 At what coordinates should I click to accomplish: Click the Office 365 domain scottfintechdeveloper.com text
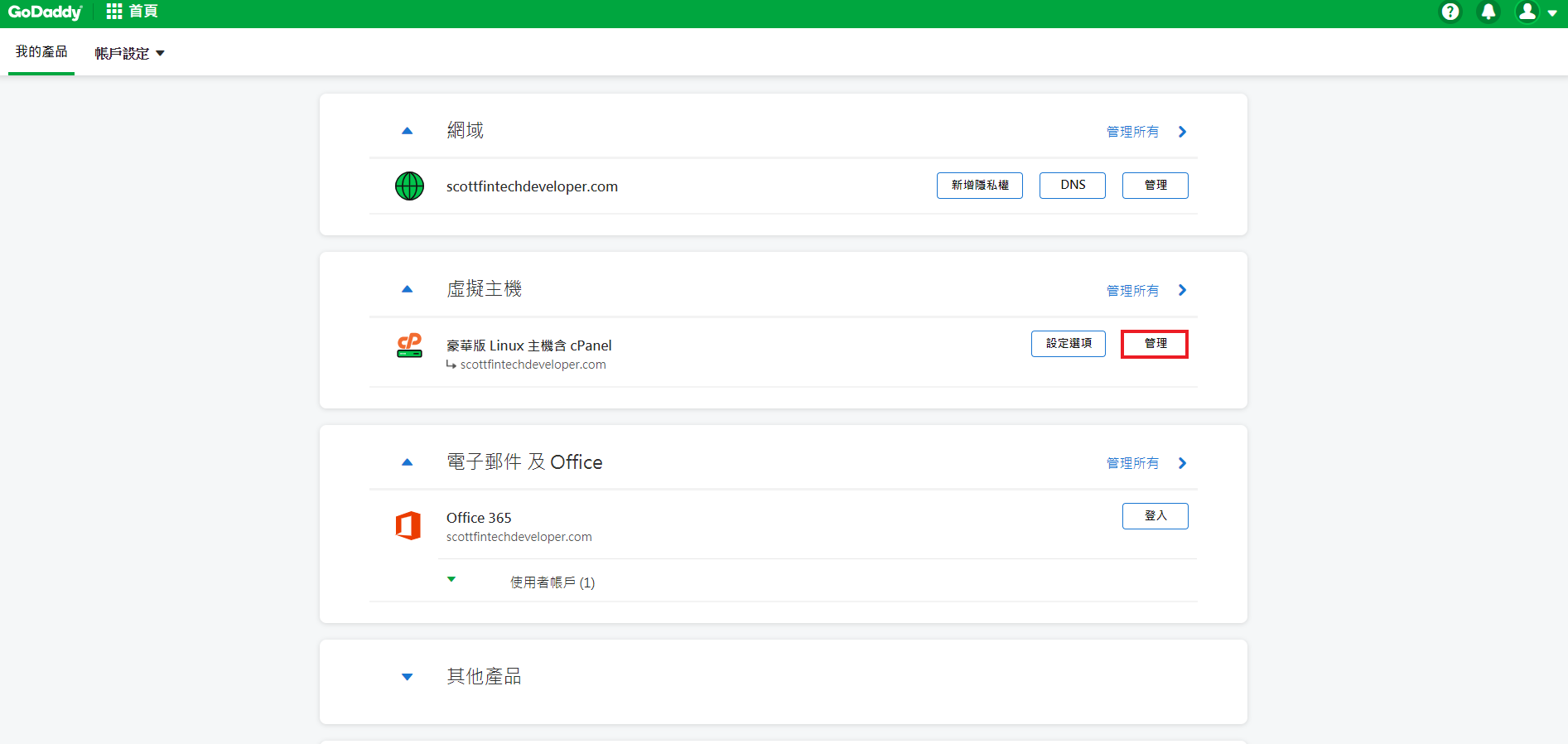click(x=519, y=537)
